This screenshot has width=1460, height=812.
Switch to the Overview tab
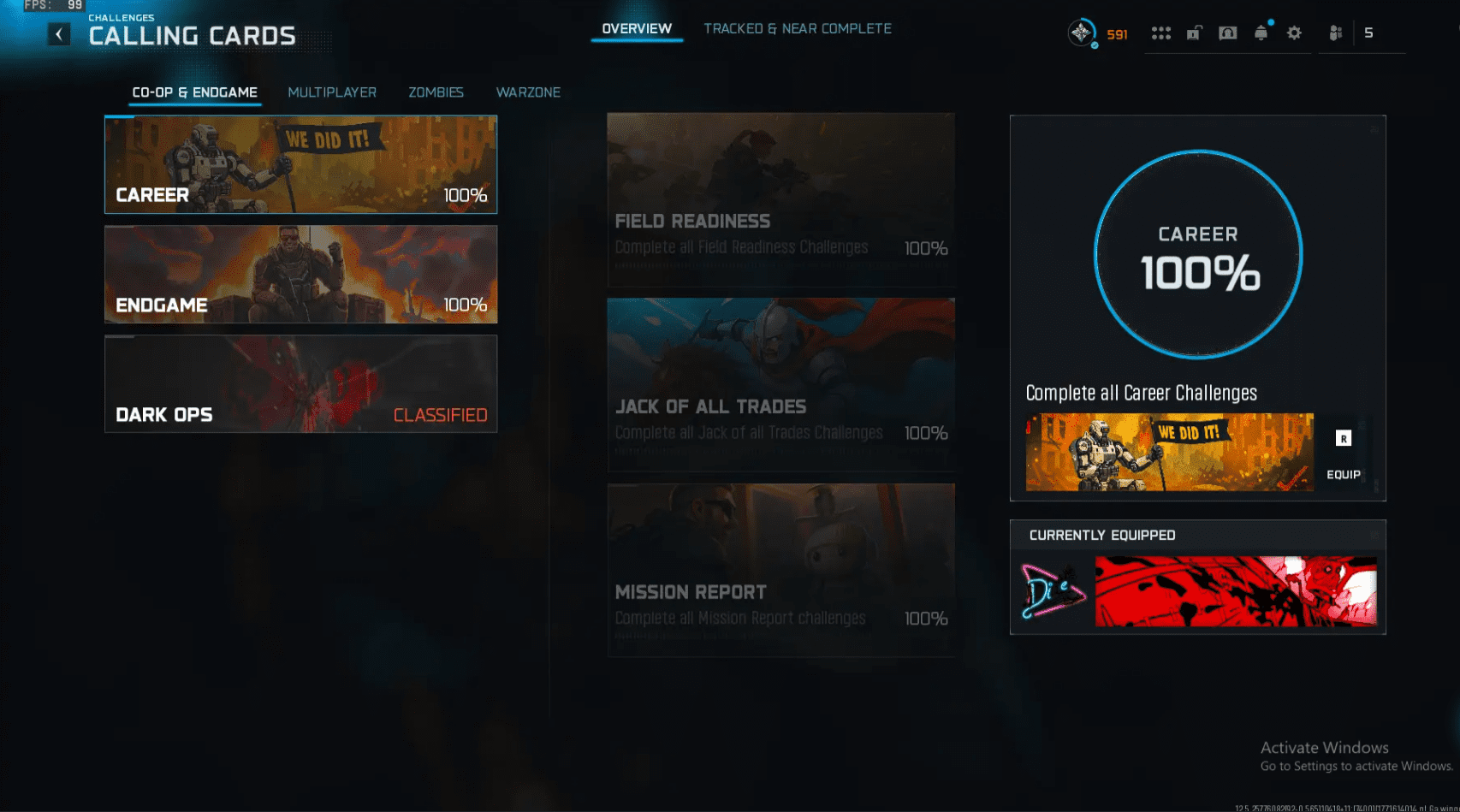pos(637,29)
